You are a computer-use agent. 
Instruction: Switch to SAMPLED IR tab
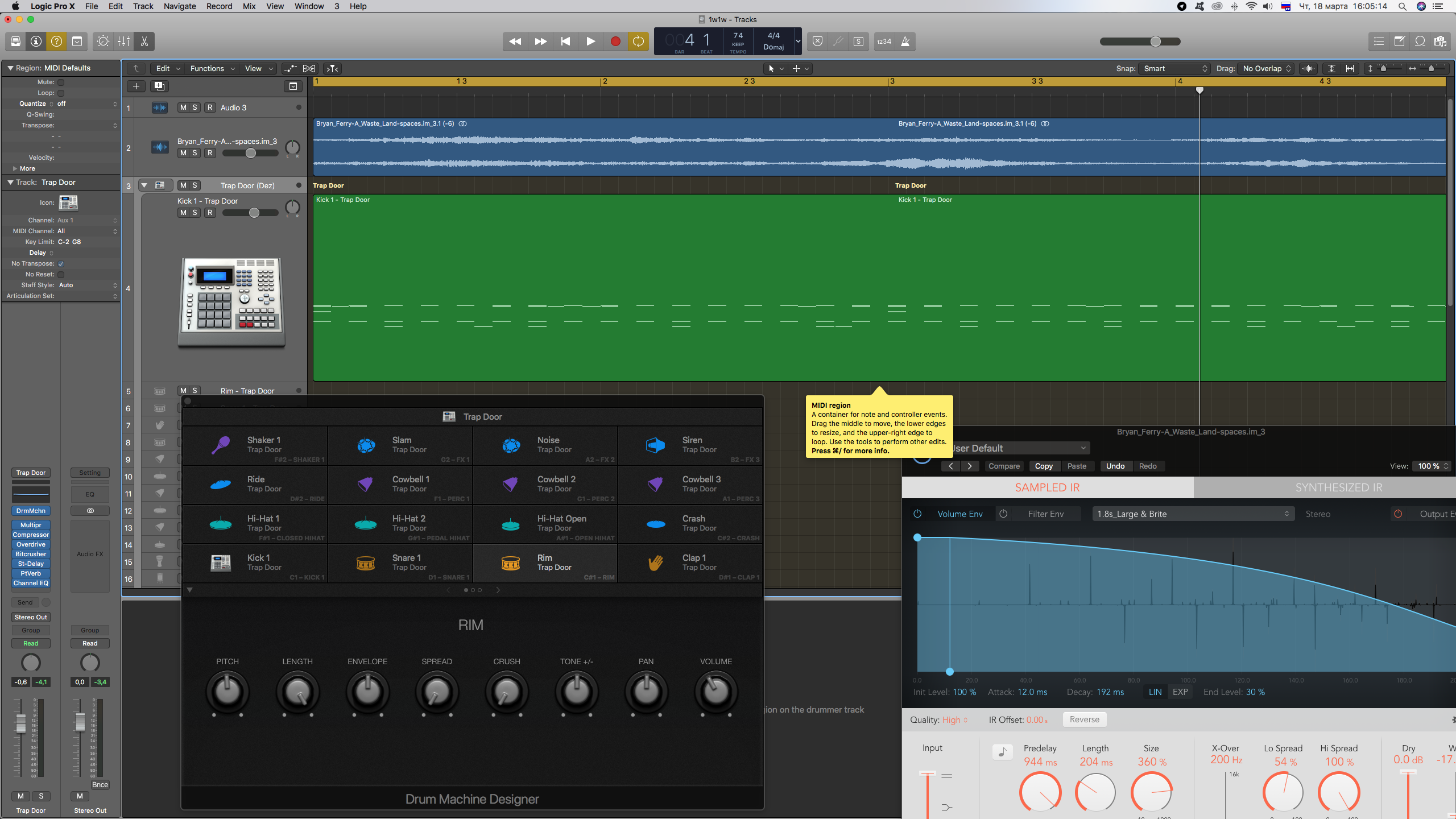pos(1048,488)
